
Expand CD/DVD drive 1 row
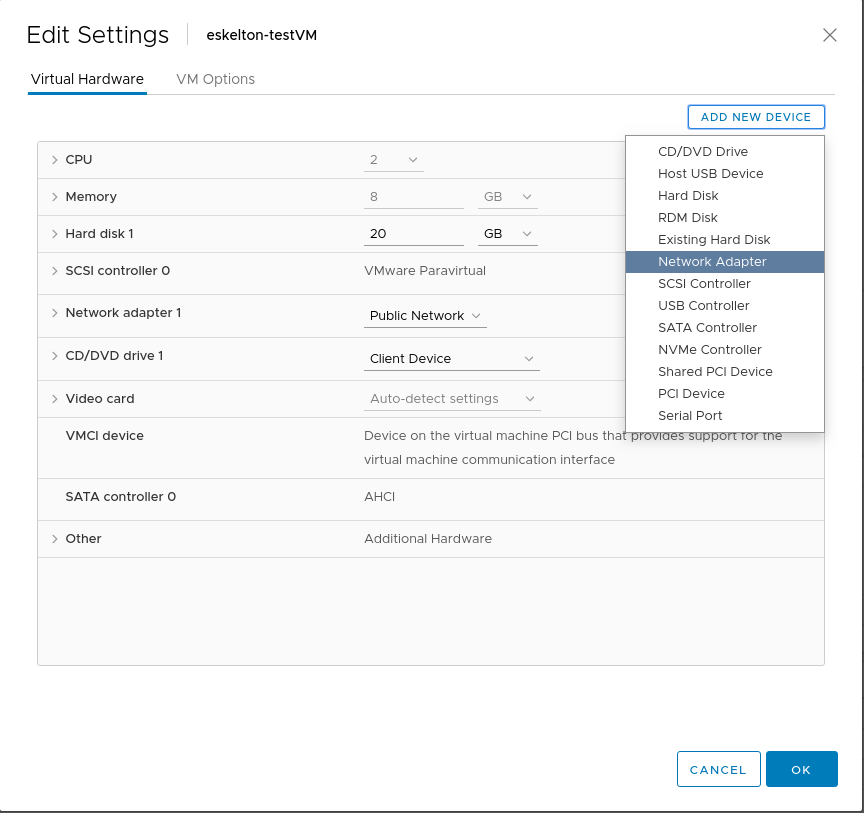(55, 356)
